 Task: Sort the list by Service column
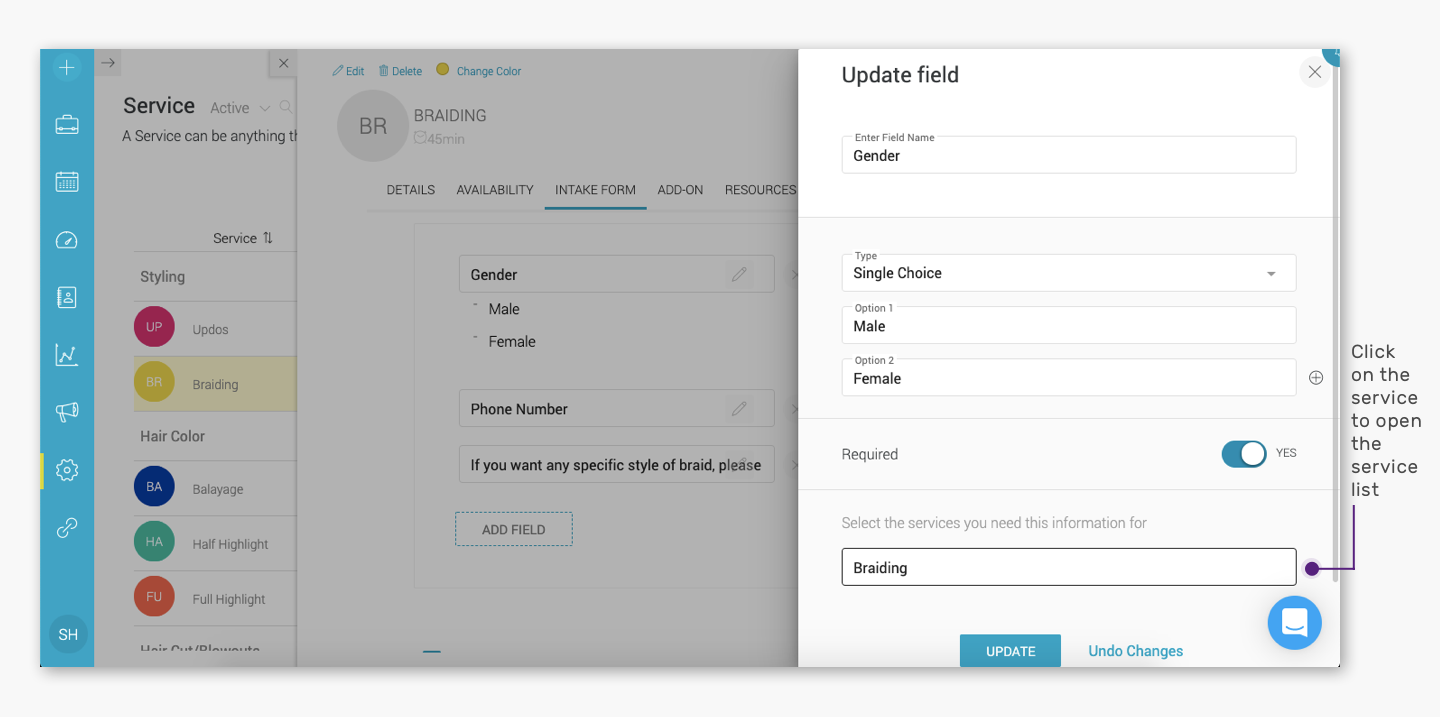point(243,238)
